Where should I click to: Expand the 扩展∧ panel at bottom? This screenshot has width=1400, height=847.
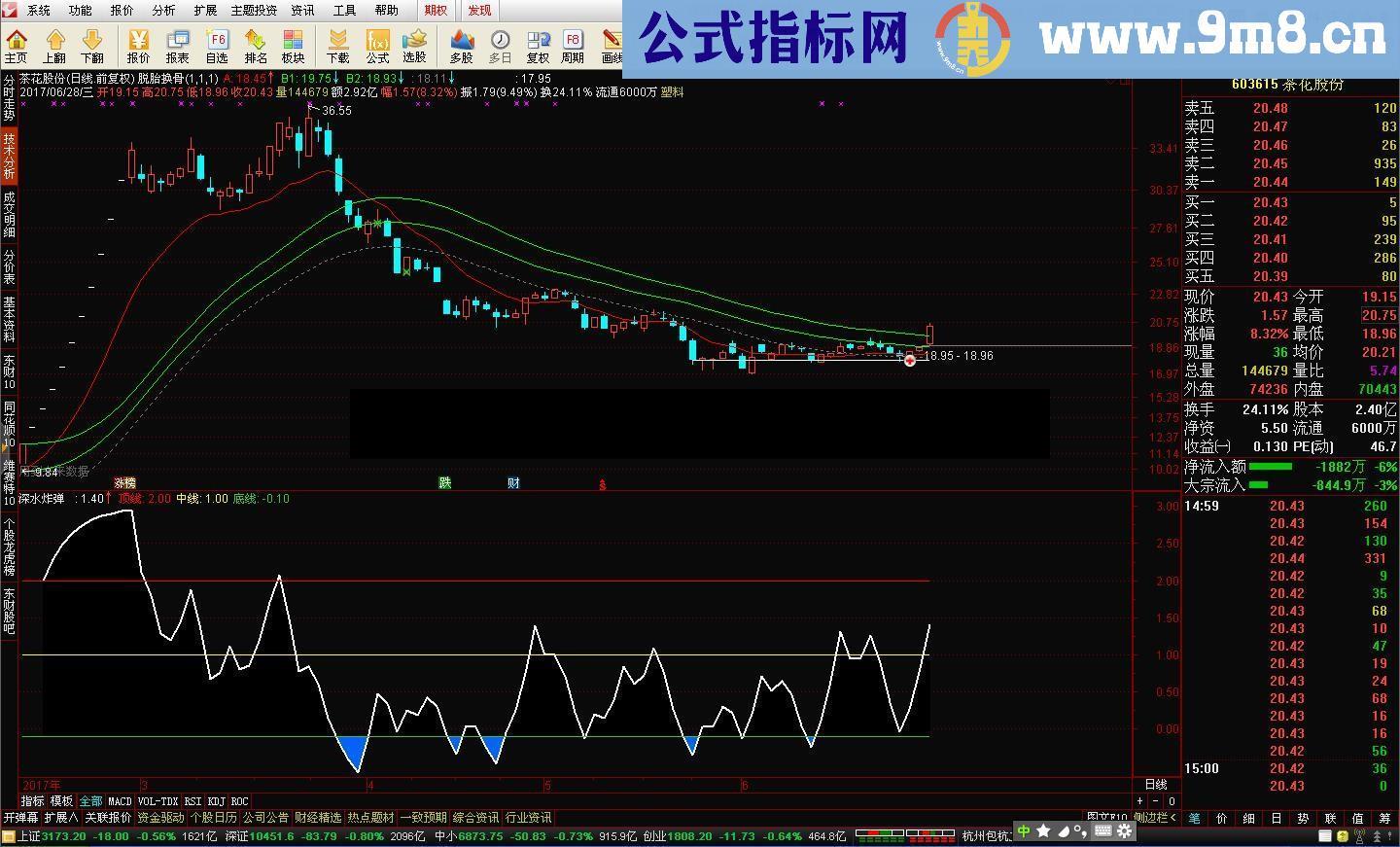tap(61, 818)
